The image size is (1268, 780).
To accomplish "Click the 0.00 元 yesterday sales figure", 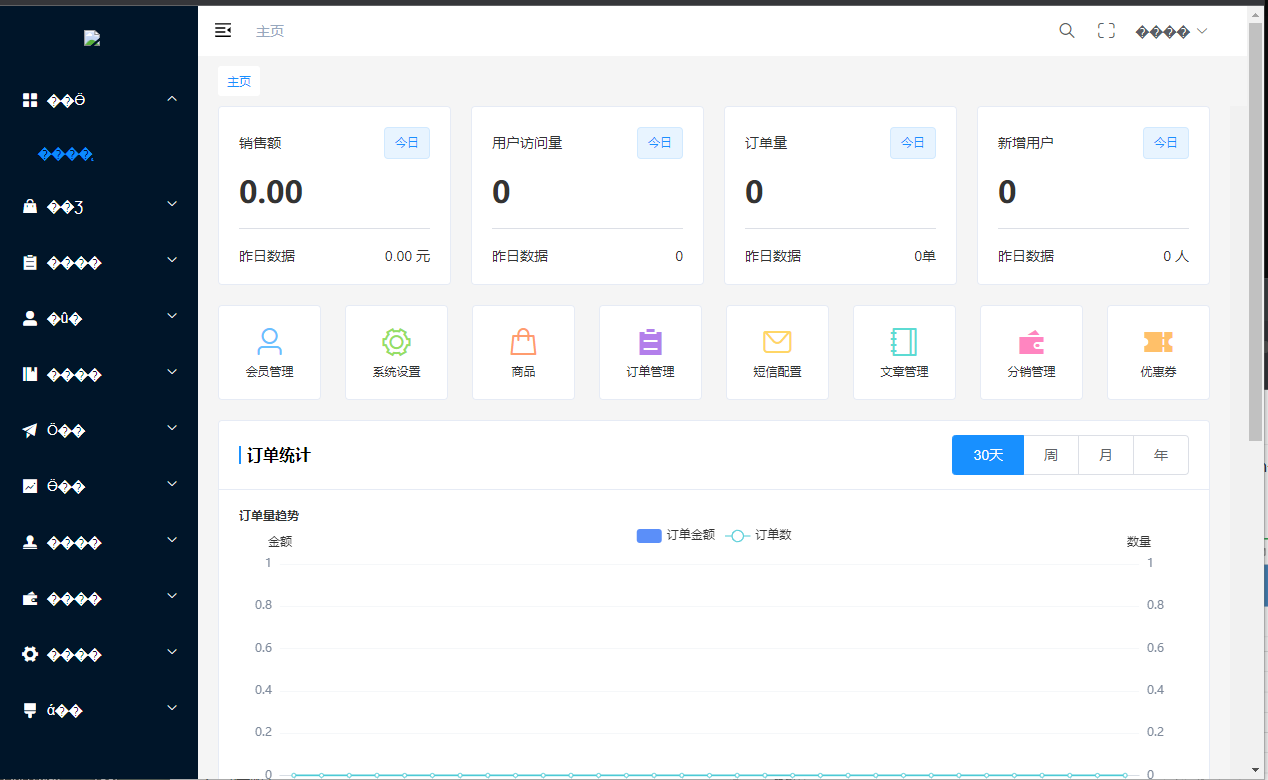I will [407, 256].
